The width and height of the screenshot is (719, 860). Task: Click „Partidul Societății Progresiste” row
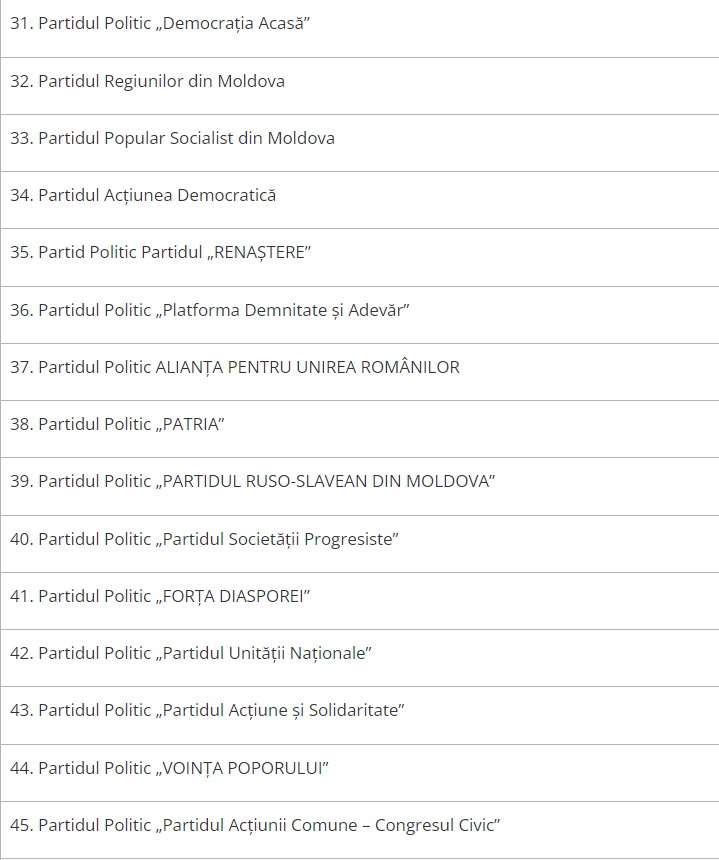(x=360, y=544)
